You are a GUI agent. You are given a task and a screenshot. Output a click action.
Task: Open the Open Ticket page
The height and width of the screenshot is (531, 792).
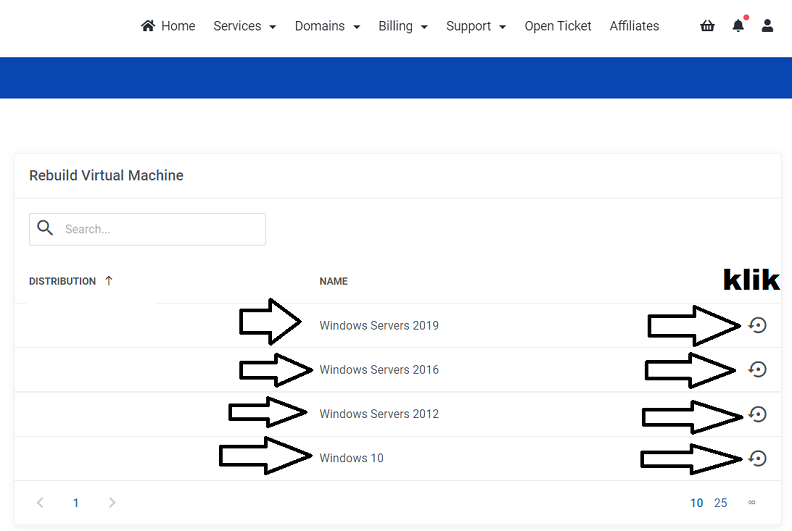558,26
